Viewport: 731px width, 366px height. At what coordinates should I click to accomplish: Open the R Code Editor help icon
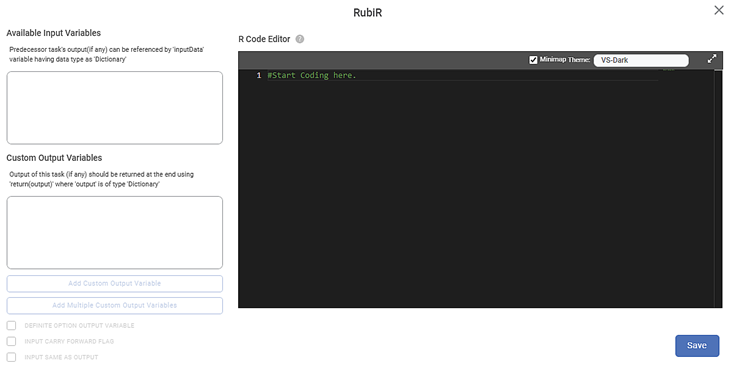click(300, 39)
